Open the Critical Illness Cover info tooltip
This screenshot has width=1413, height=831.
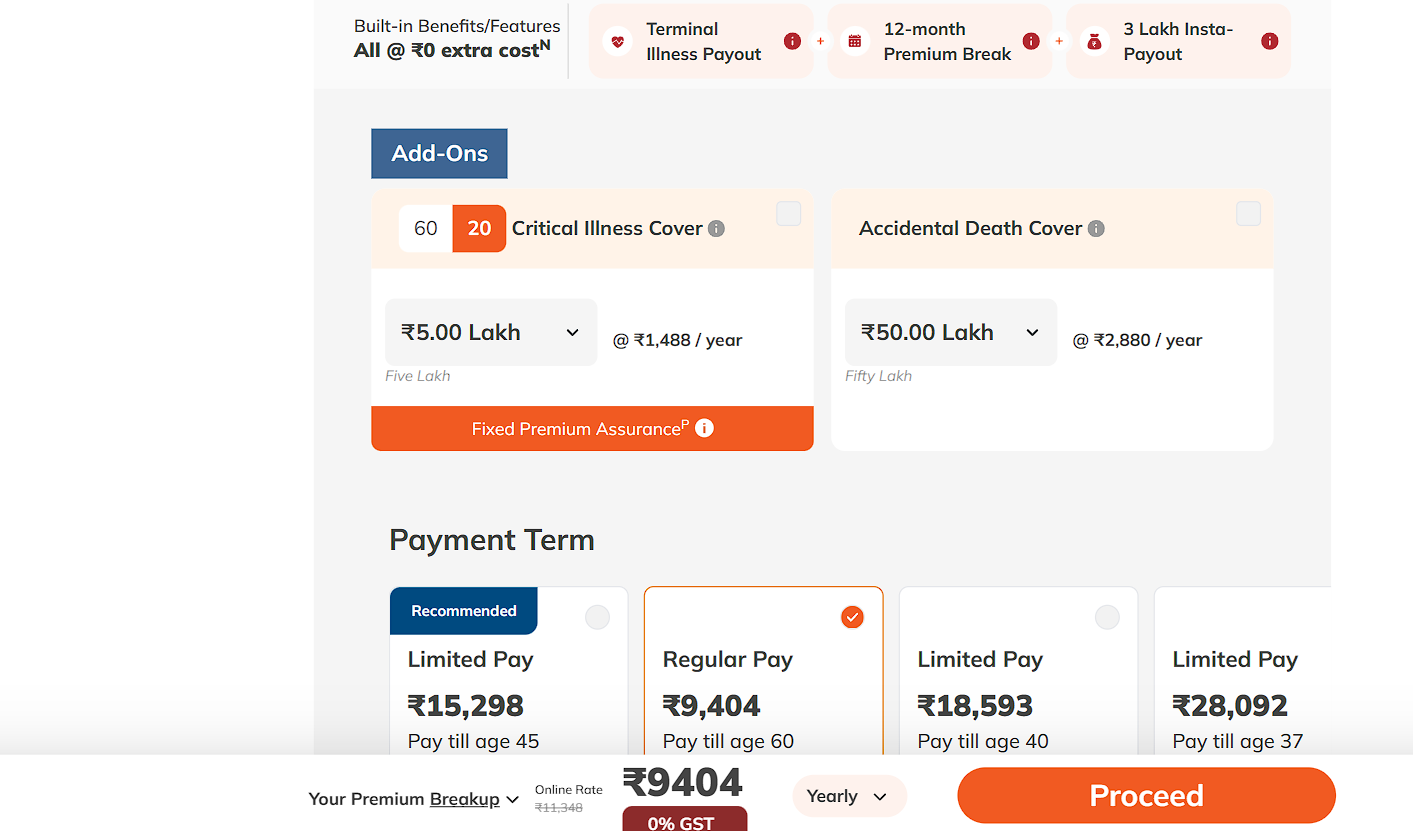coord(716,228)
